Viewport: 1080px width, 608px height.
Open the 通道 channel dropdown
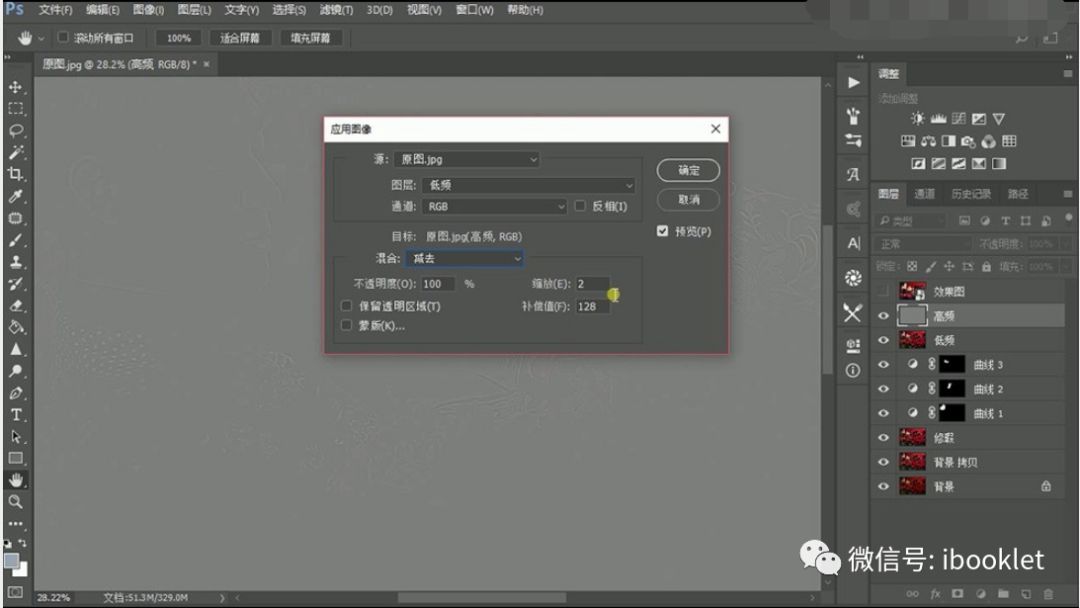tap(495, 206)
